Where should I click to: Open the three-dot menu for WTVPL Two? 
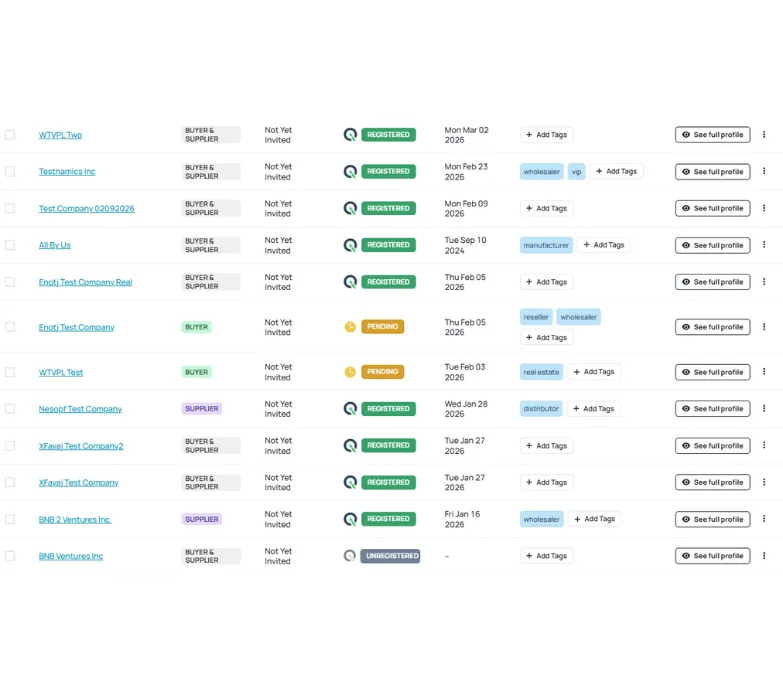click(x=764, y=135)
